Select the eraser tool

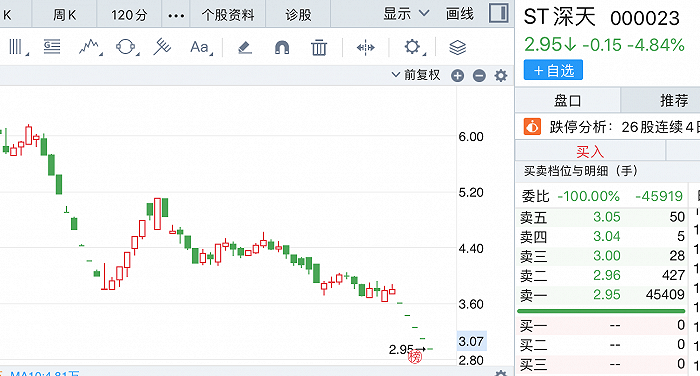(245, 47)
